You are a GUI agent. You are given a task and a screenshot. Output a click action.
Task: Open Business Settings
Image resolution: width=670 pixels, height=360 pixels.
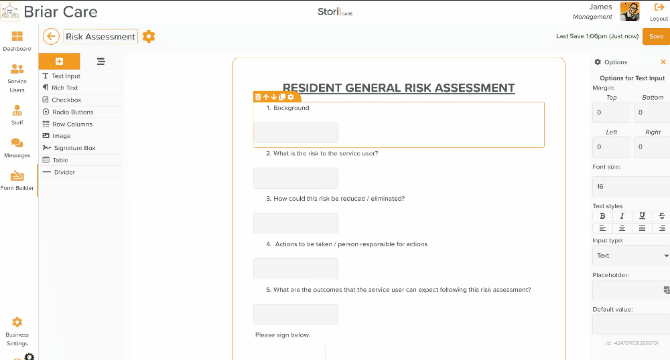(17, 331)
